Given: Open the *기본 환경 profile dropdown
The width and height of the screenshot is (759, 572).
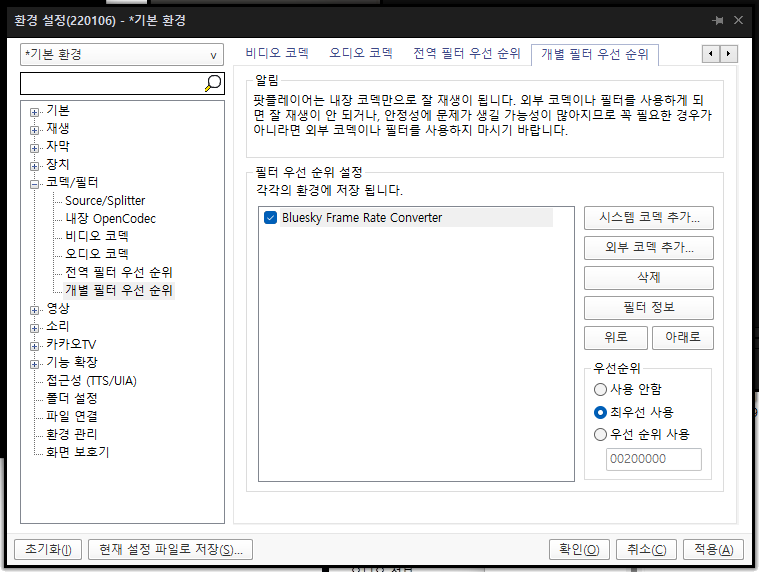Looking at the screenshot, I should 122,55.
